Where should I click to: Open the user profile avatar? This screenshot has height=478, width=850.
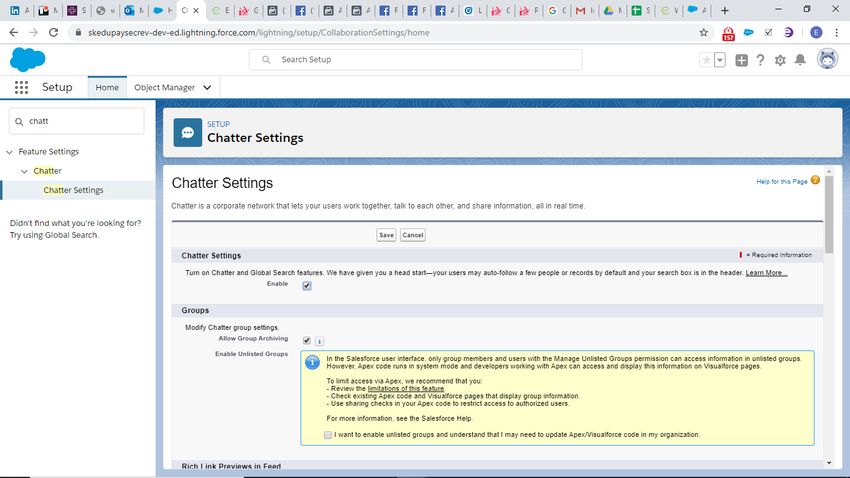tap(827, 60)
